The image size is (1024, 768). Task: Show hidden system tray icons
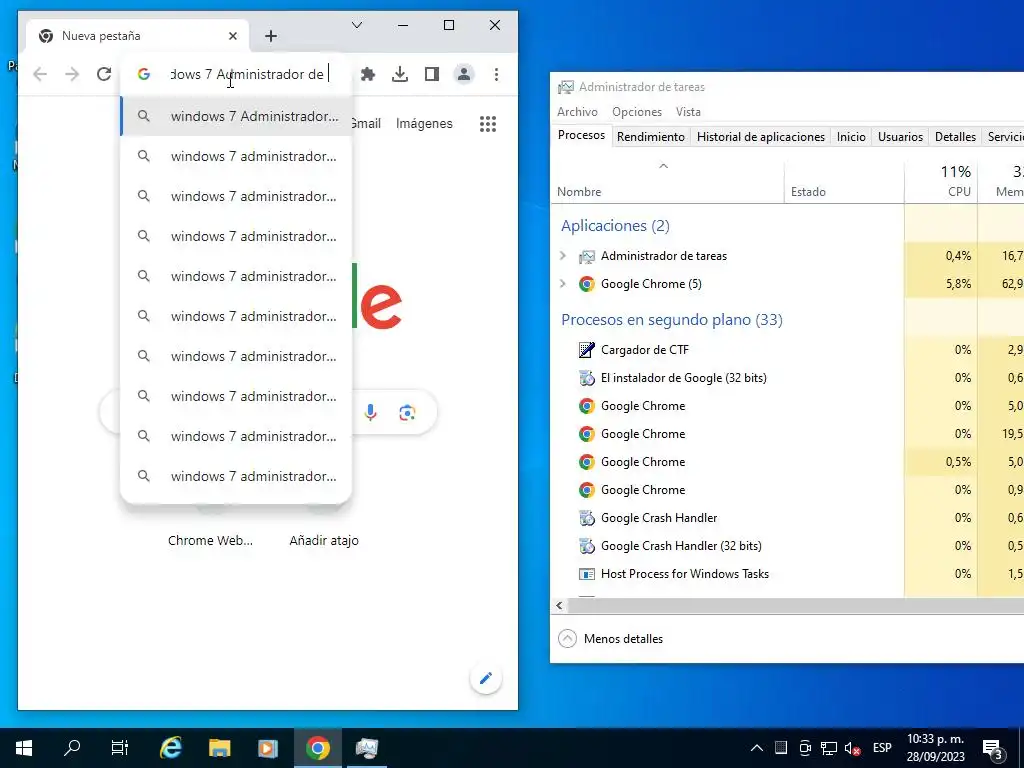(x=756, y=748)
